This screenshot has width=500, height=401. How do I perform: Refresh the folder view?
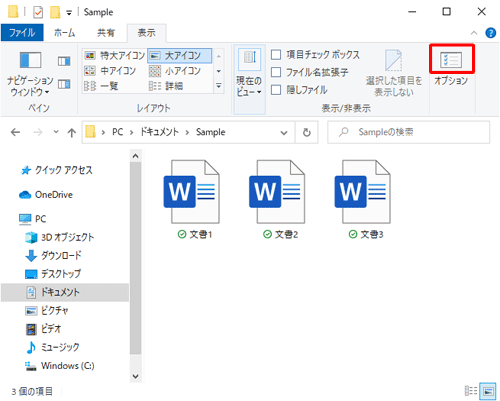307,133
